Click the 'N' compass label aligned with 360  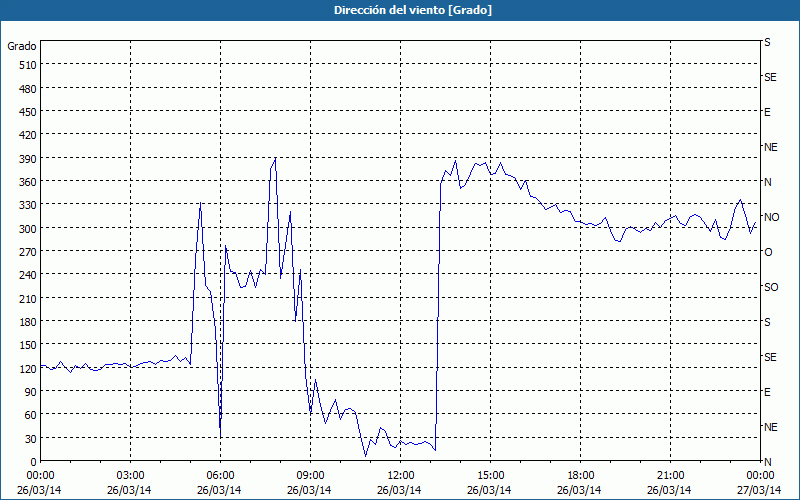point(767,182)
